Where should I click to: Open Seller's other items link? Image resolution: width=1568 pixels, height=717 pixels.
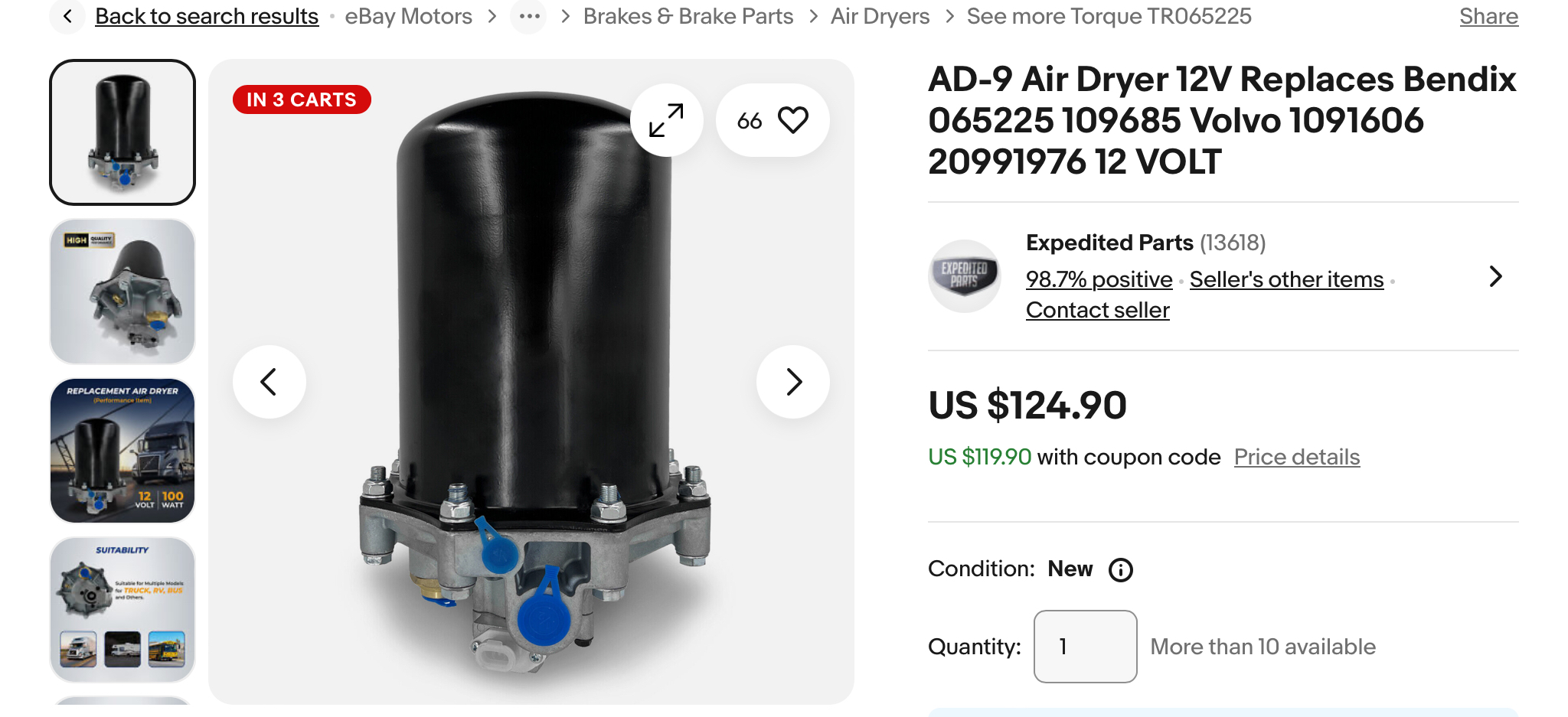point(1286,279)
